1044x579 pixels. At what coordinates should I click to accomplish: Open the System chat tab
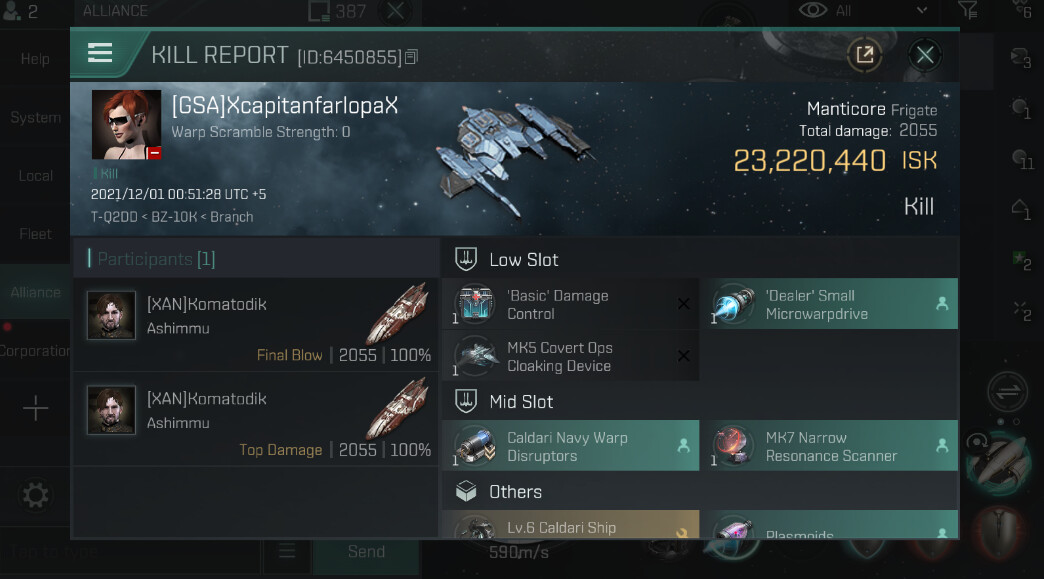point(36,118)
